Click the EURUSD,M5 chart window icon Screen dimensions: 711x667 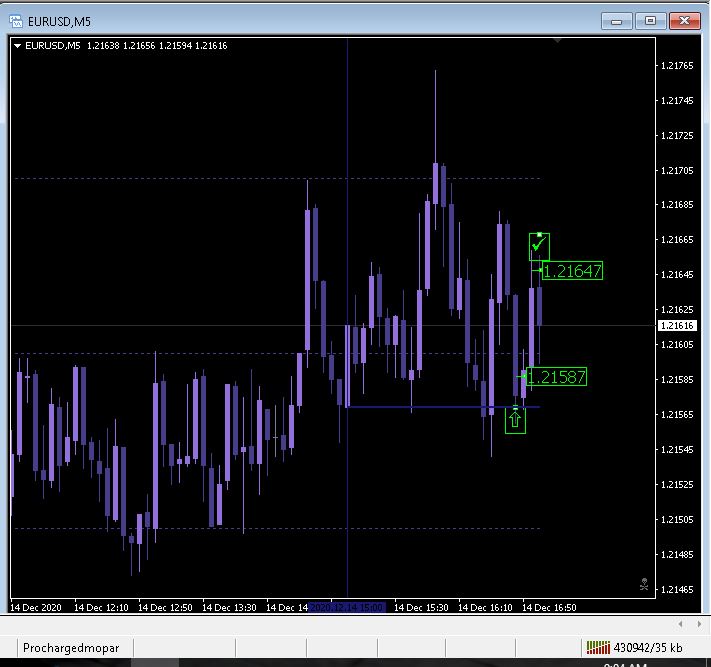pyautogui.click(x=16, y=21)
